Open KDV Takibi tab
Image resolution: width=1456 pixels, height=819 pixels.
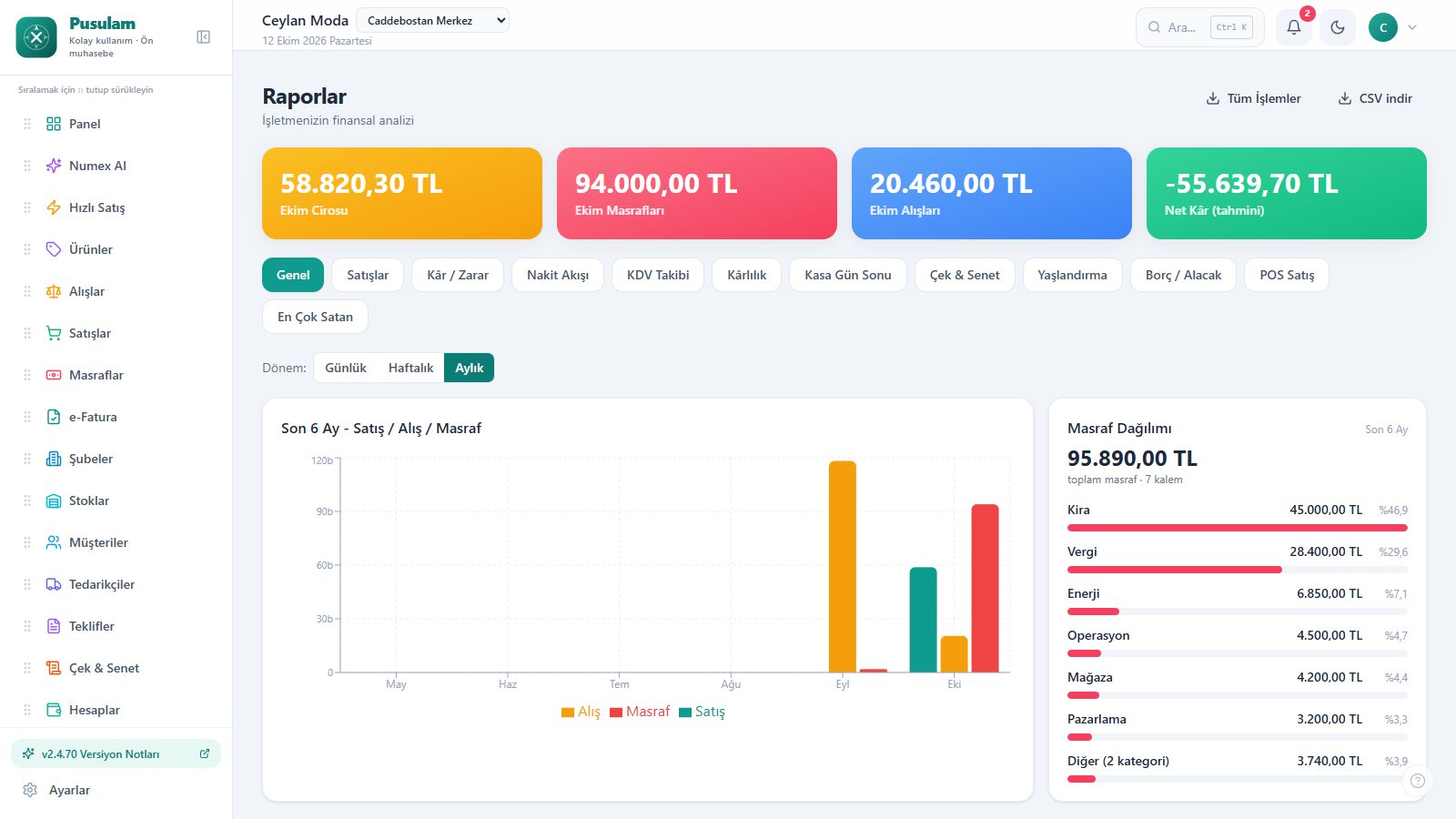click(658, 275)
